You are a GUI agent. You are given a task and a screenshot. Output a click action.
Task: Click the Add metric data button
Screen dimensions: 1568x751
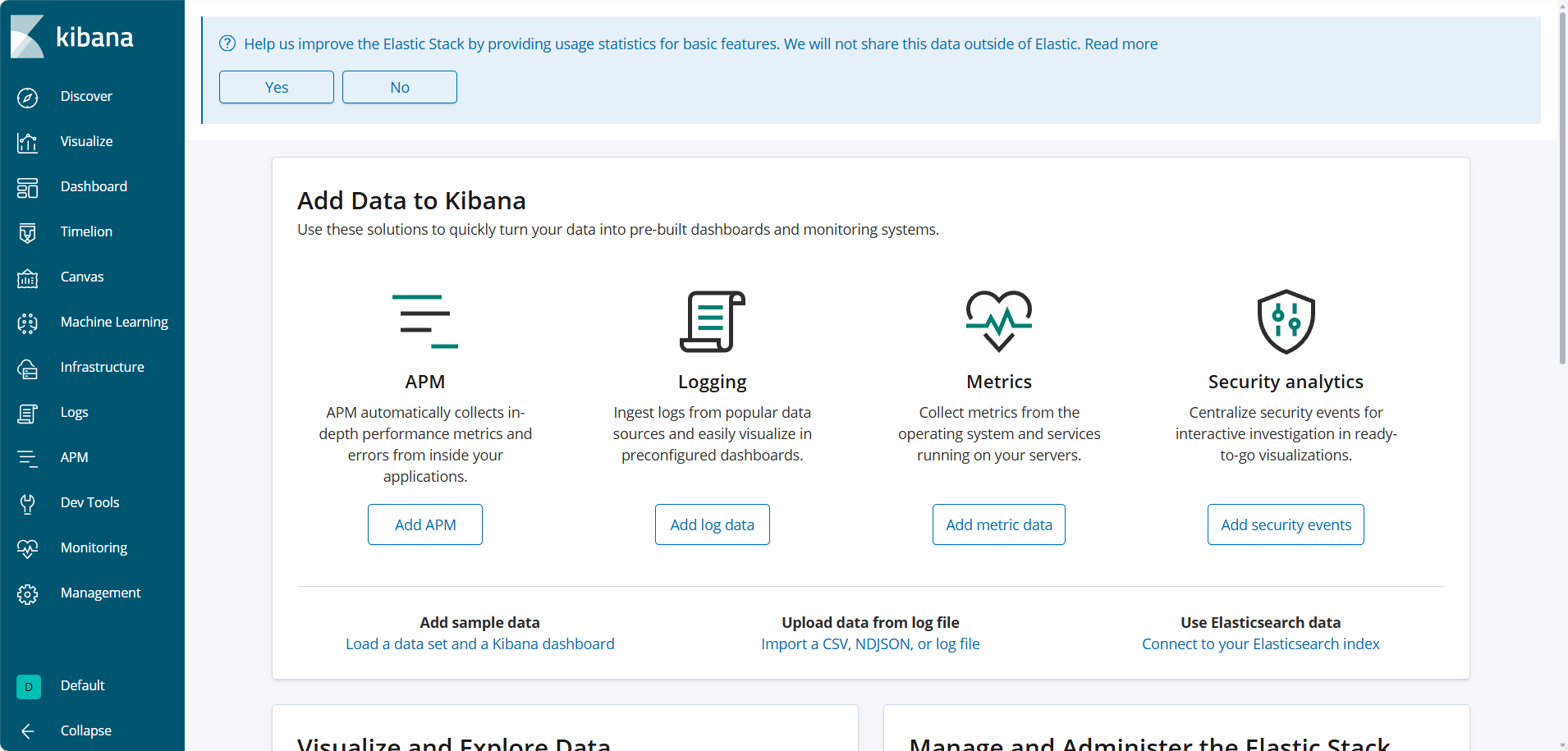tap(999, 524)
